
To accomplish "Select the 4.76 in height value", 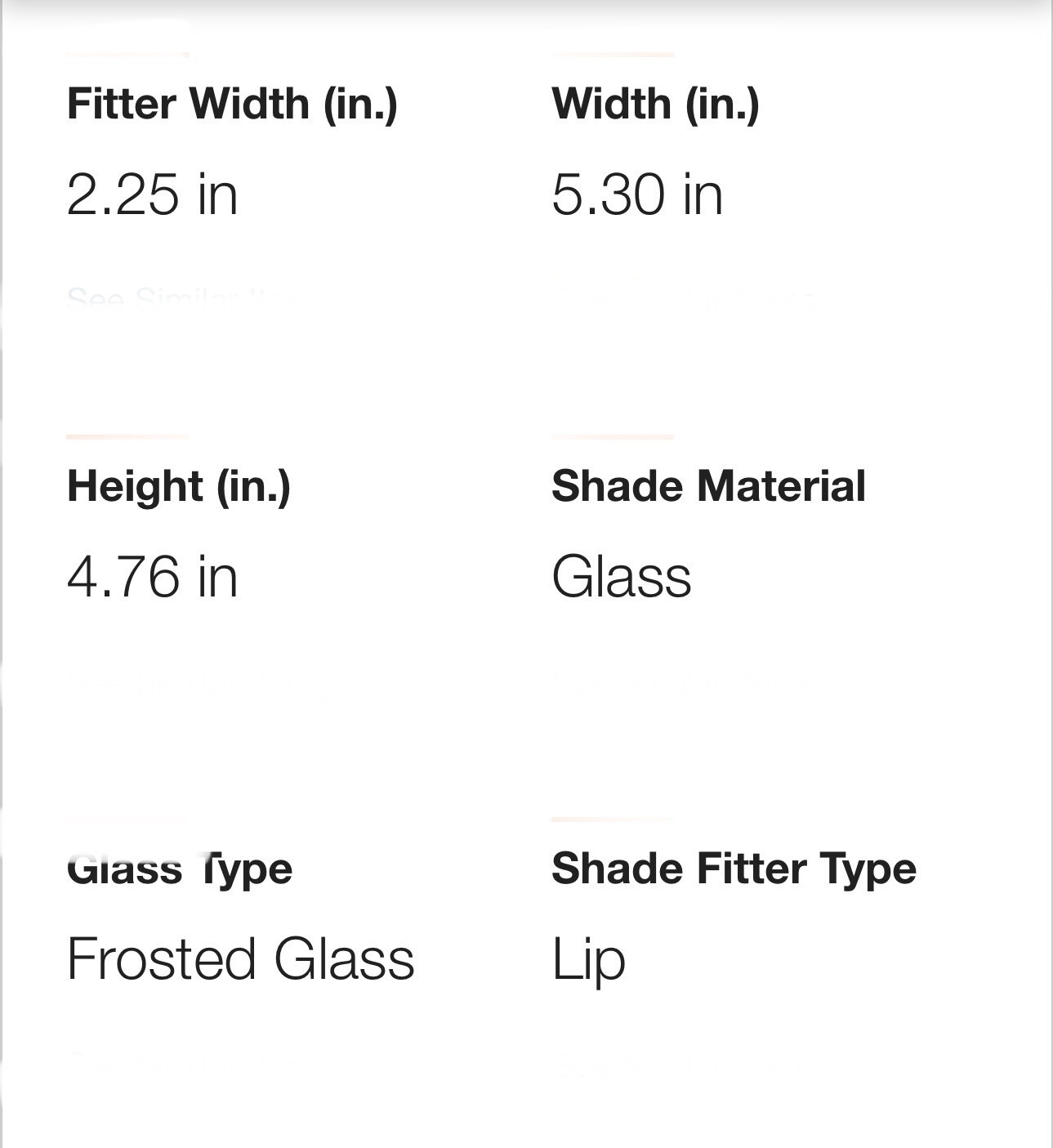I will point(152,577).
